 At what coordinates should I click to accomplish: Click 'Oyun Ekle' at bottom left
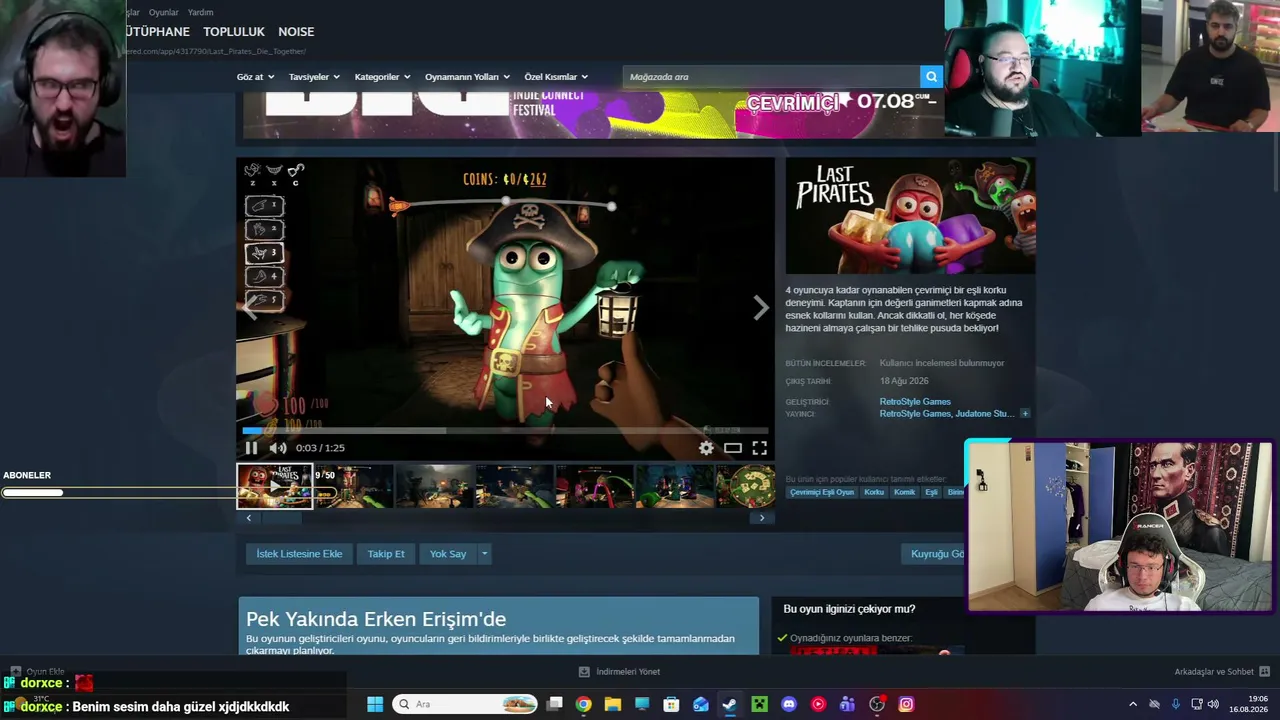38,672
